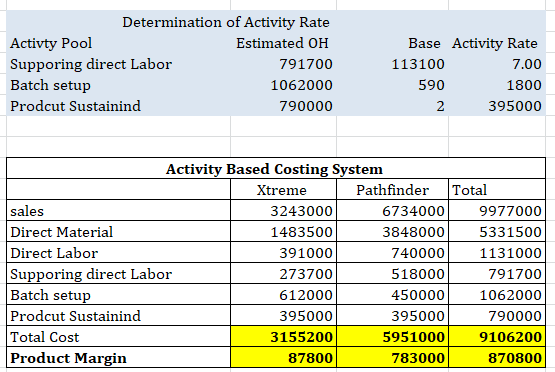Image resolution: width=555 pixels, height=372 pixels.
Task: Click the 'Activty Pool' header cell
Action: coord(51,43)
